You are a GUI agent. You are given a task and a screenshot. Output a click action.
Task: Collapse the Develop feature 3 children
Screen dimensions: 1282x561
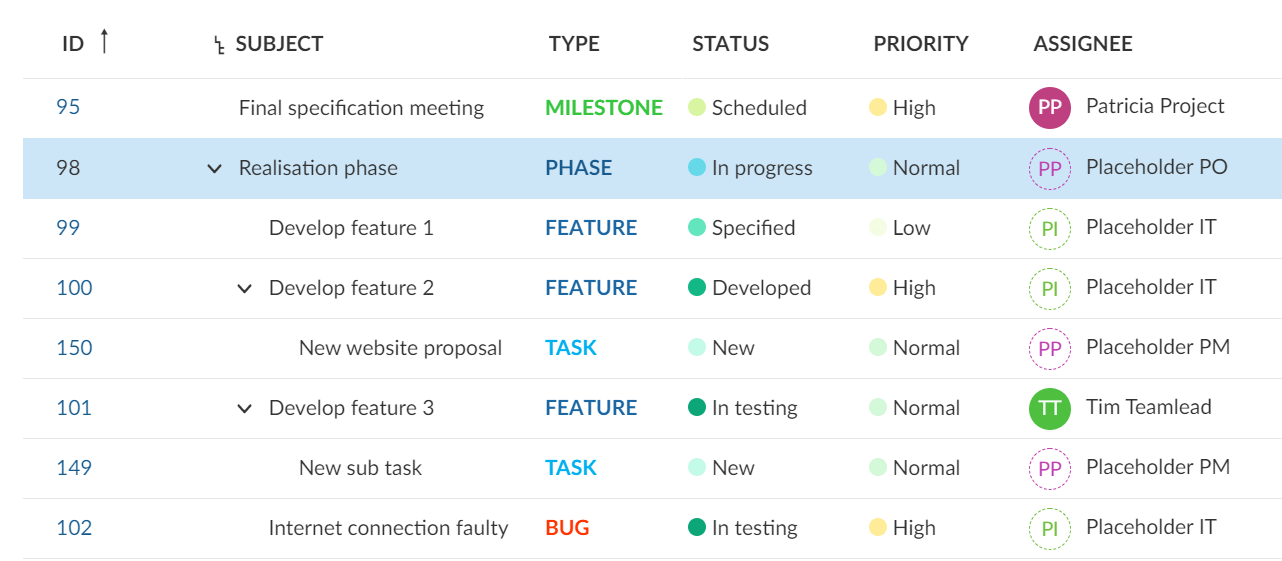(x=244, y=409)
